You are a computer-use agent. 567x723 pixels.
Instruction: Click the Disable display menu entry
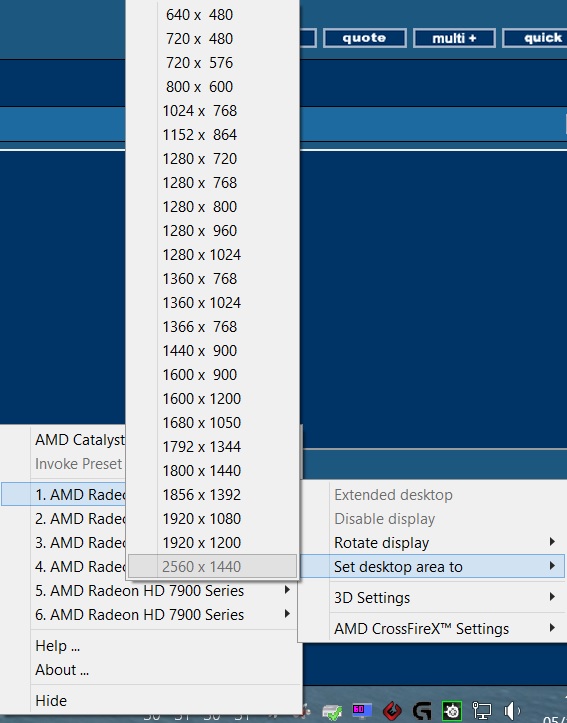[432, 519]
